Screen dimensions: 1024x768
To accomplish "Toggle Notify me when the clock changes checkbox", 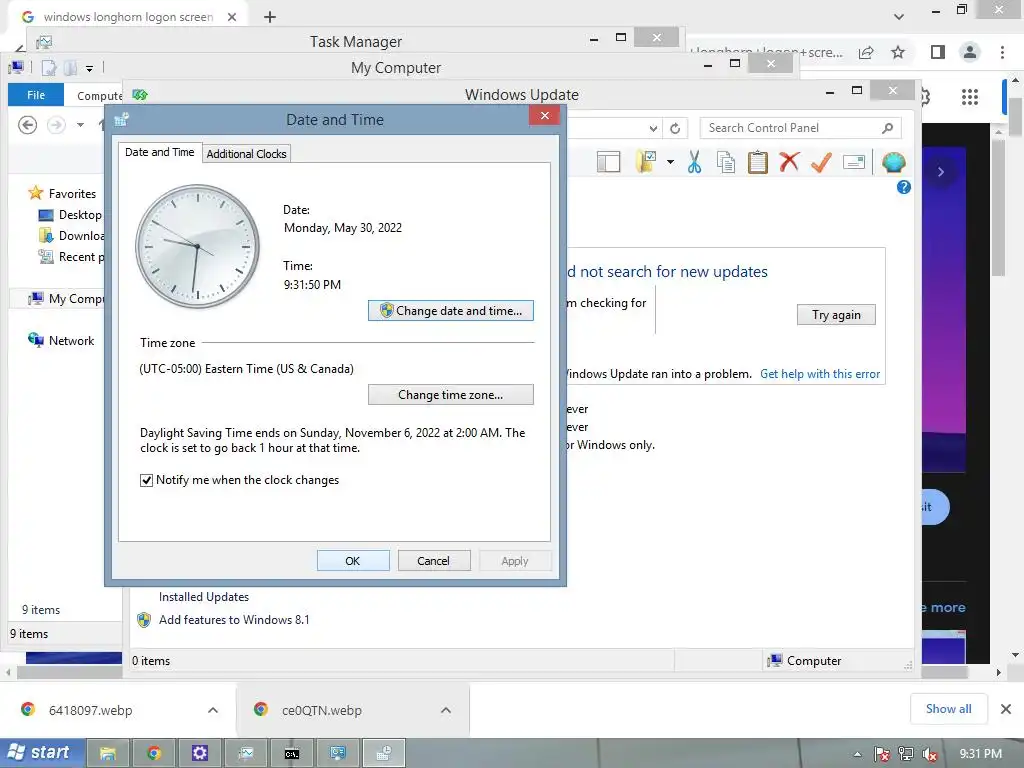I will [x=146, y=481].
